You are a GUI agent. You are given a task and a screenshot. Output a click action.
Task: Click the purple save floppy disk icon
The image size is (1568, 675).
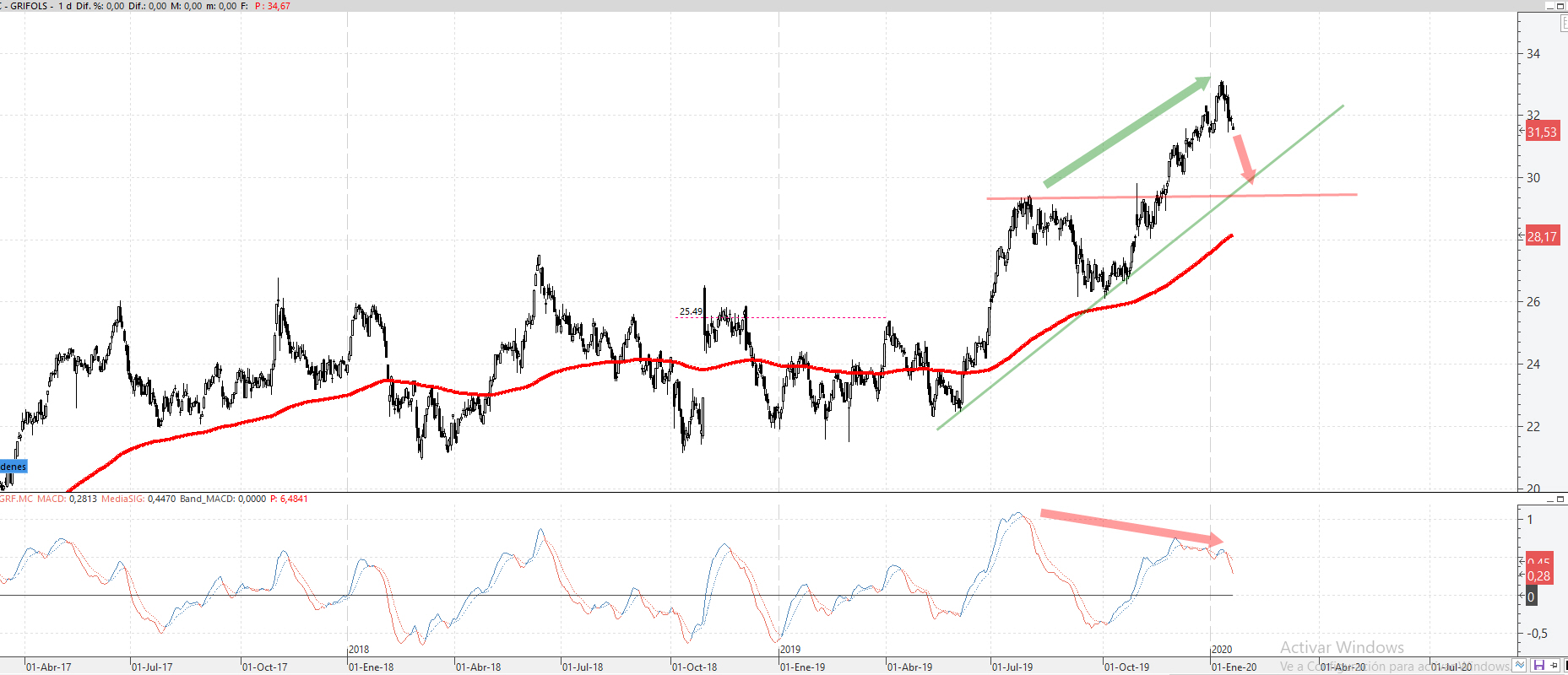point(1539,666)
